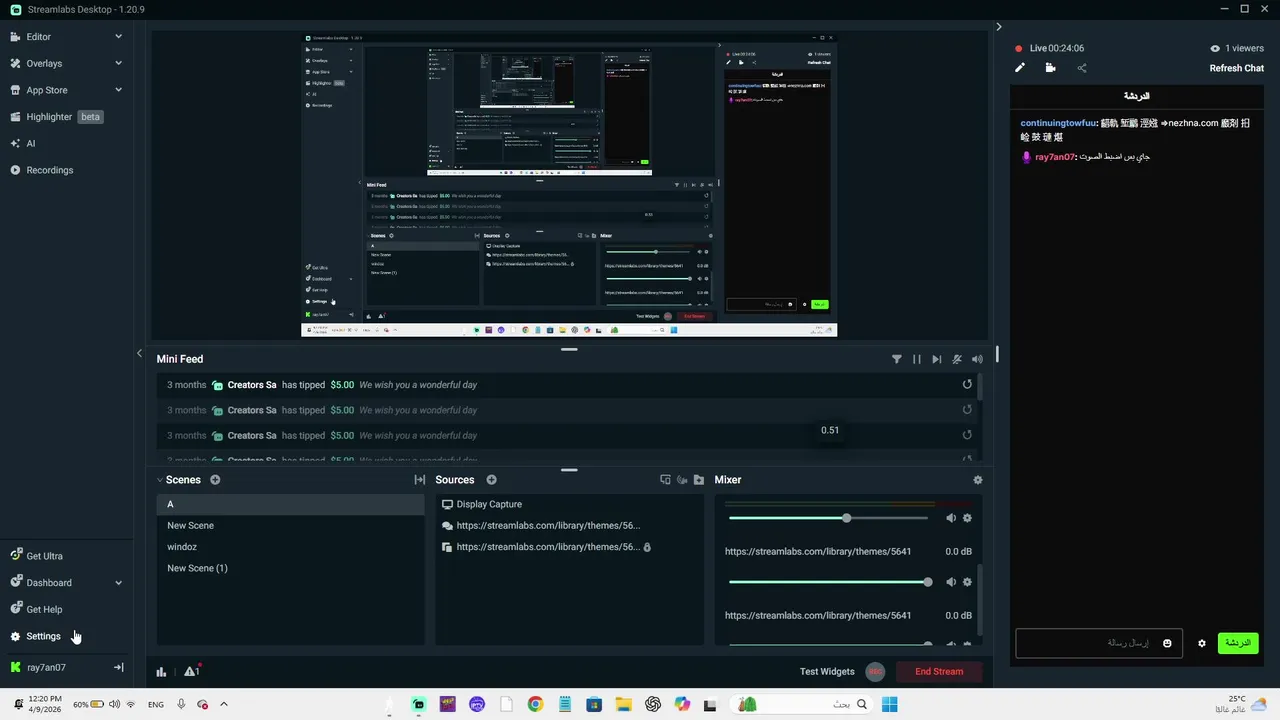Screen dimensions: 1280x720
Task: Click the first Creators Sa tip event
Action: 564,385
